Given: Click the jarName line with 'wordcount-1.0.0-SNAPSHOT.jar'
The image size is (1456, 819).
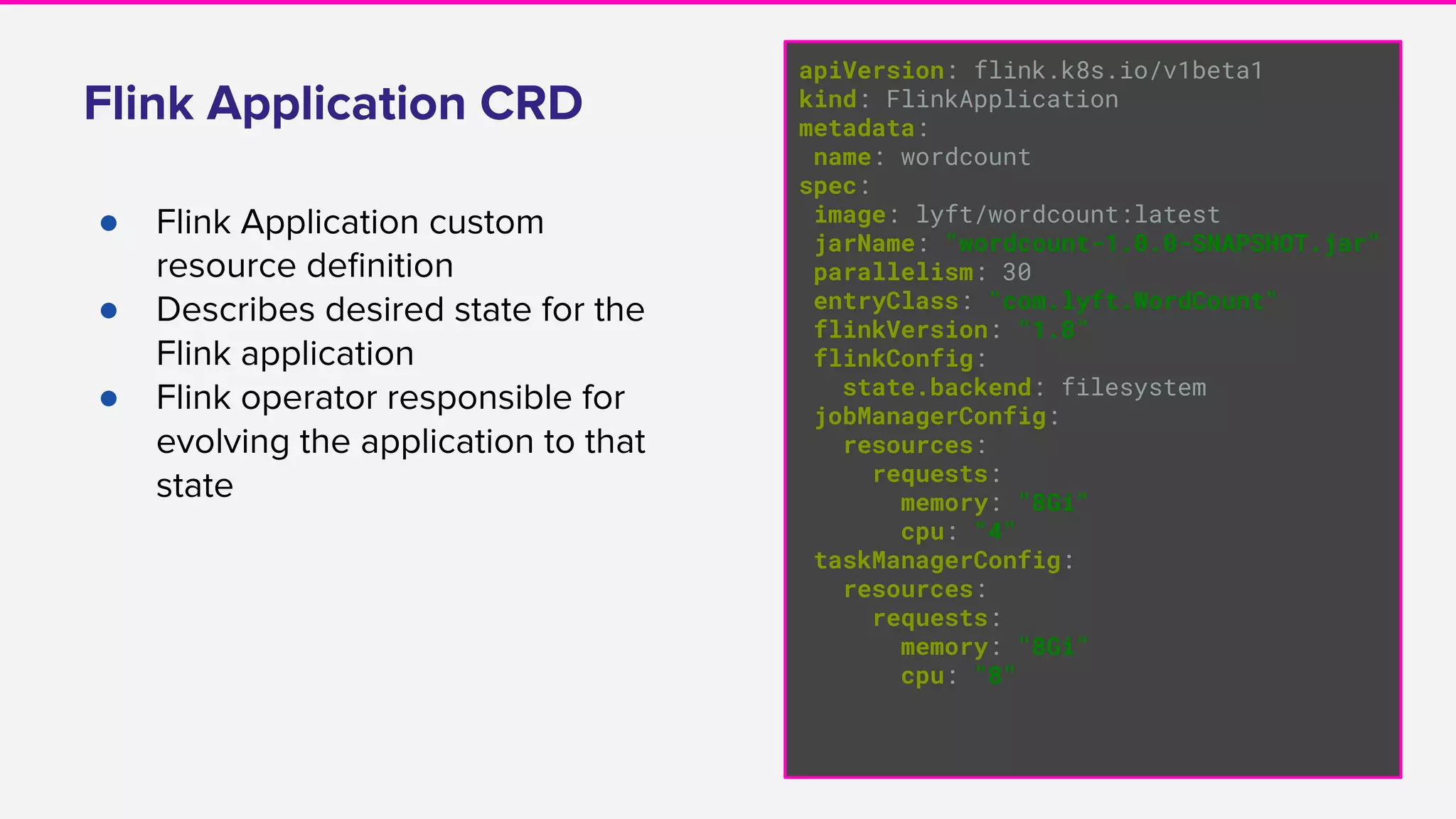Looking at the screenshot, I should (x=1096, y=244).
